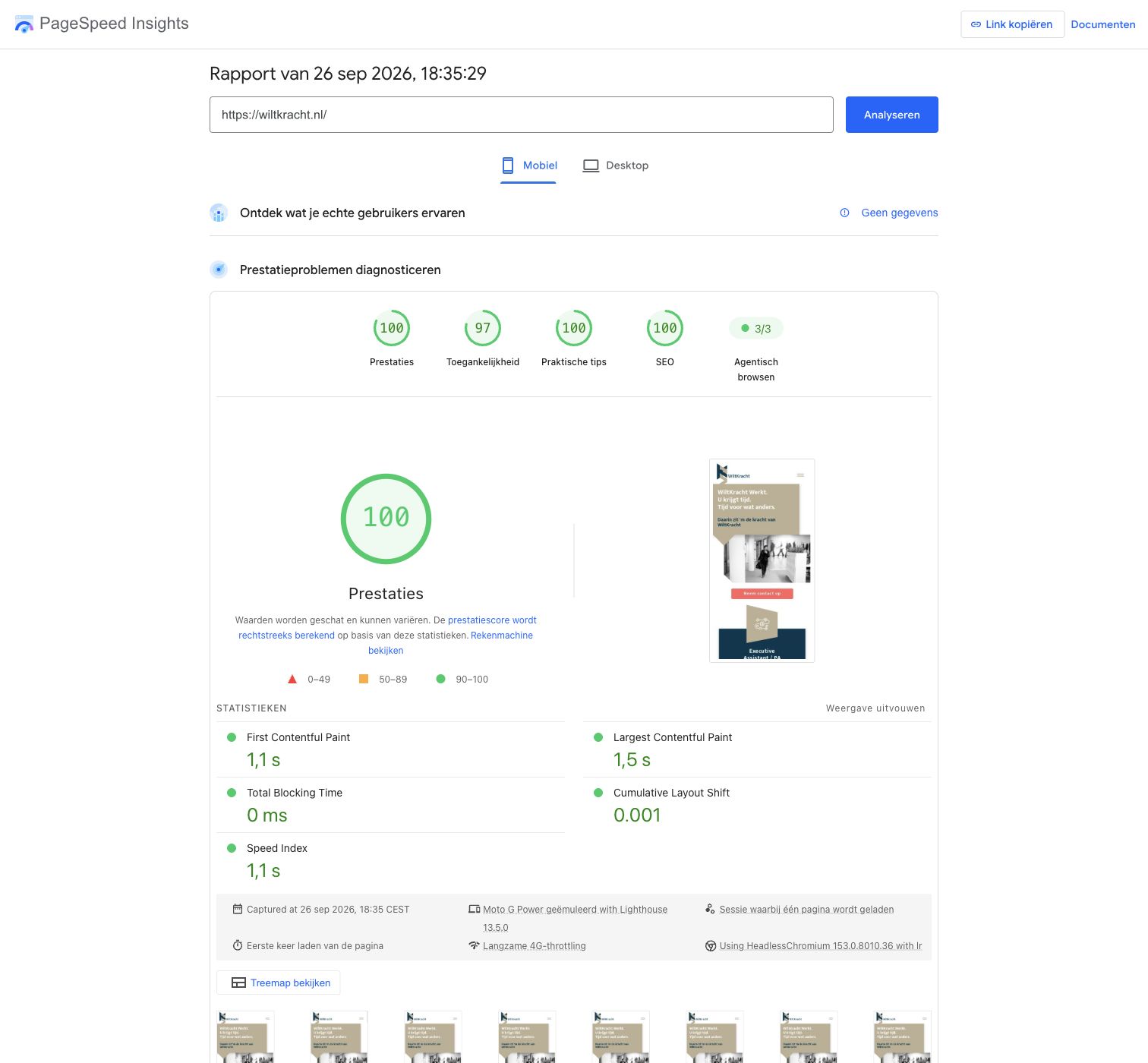Click Eerste keer laden van de pagina

pos(315,946)
